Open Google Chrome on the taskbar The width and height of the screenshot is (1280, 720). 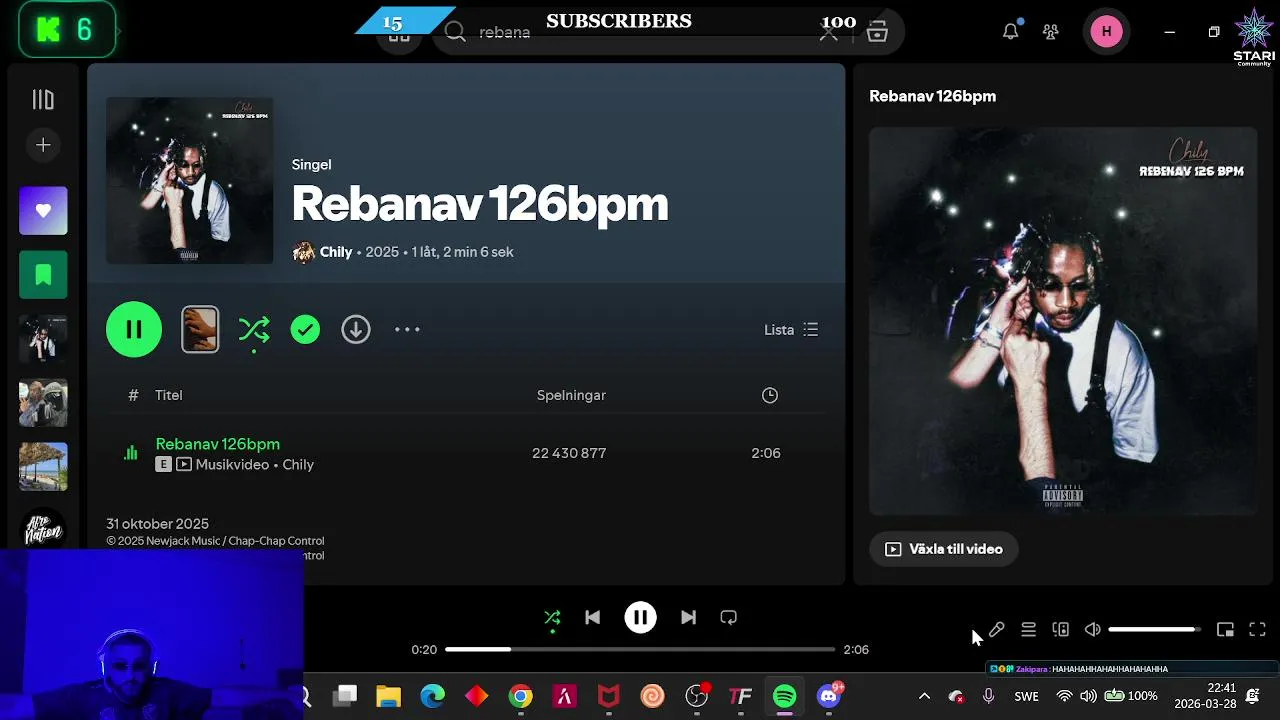tap(520, 696)
